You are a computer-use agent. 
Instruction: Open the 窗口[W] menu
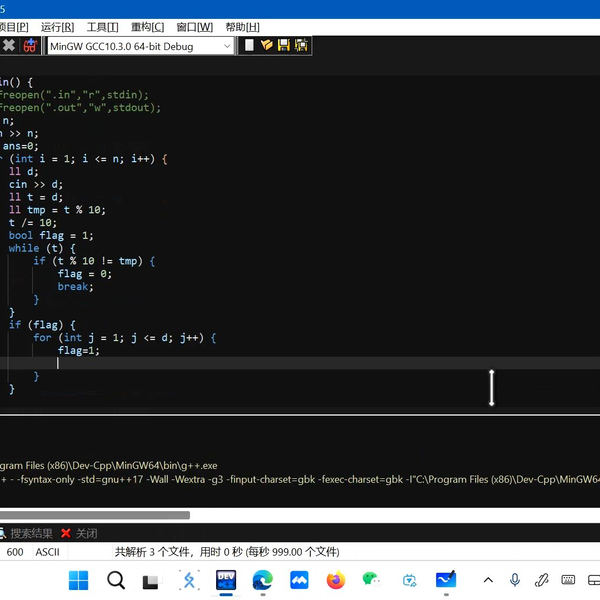pyautogui.click(x=194, y=27)
